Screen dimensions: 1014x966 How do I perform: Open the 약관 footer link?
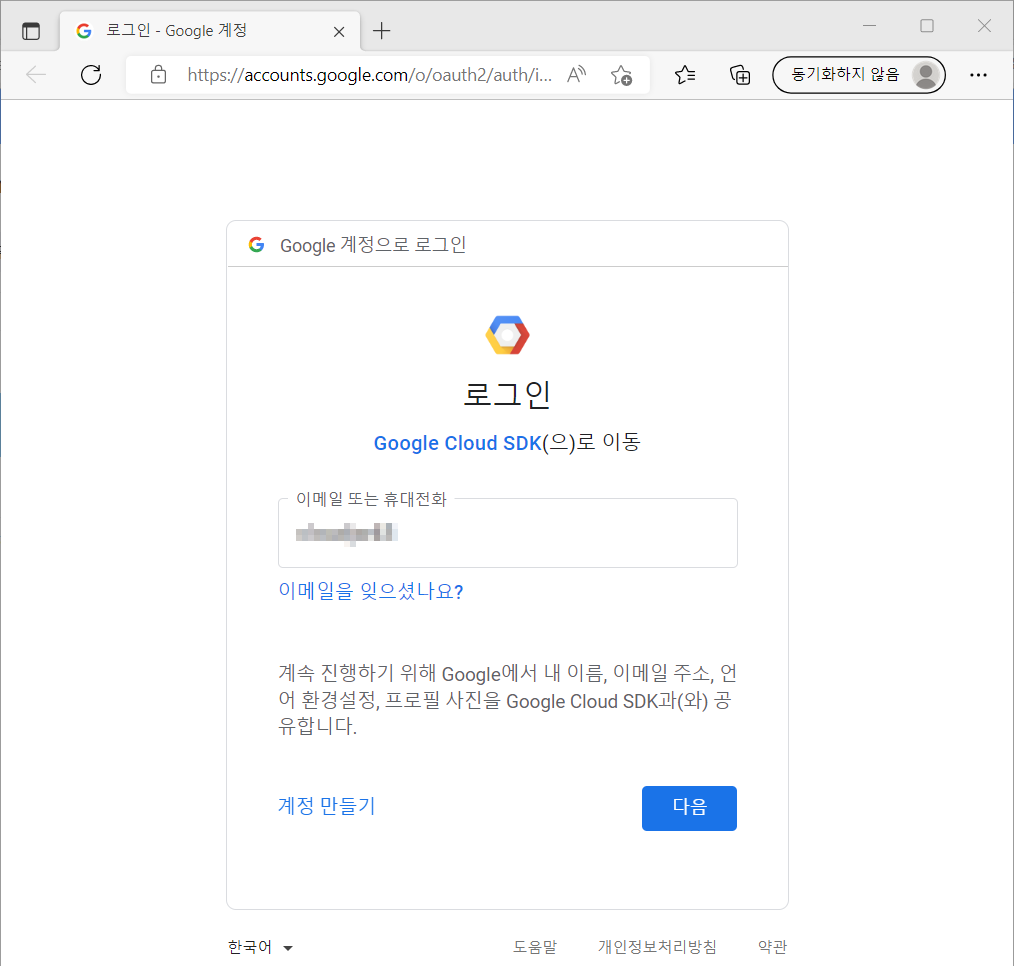pyautogui.click(x=772, y=947)
